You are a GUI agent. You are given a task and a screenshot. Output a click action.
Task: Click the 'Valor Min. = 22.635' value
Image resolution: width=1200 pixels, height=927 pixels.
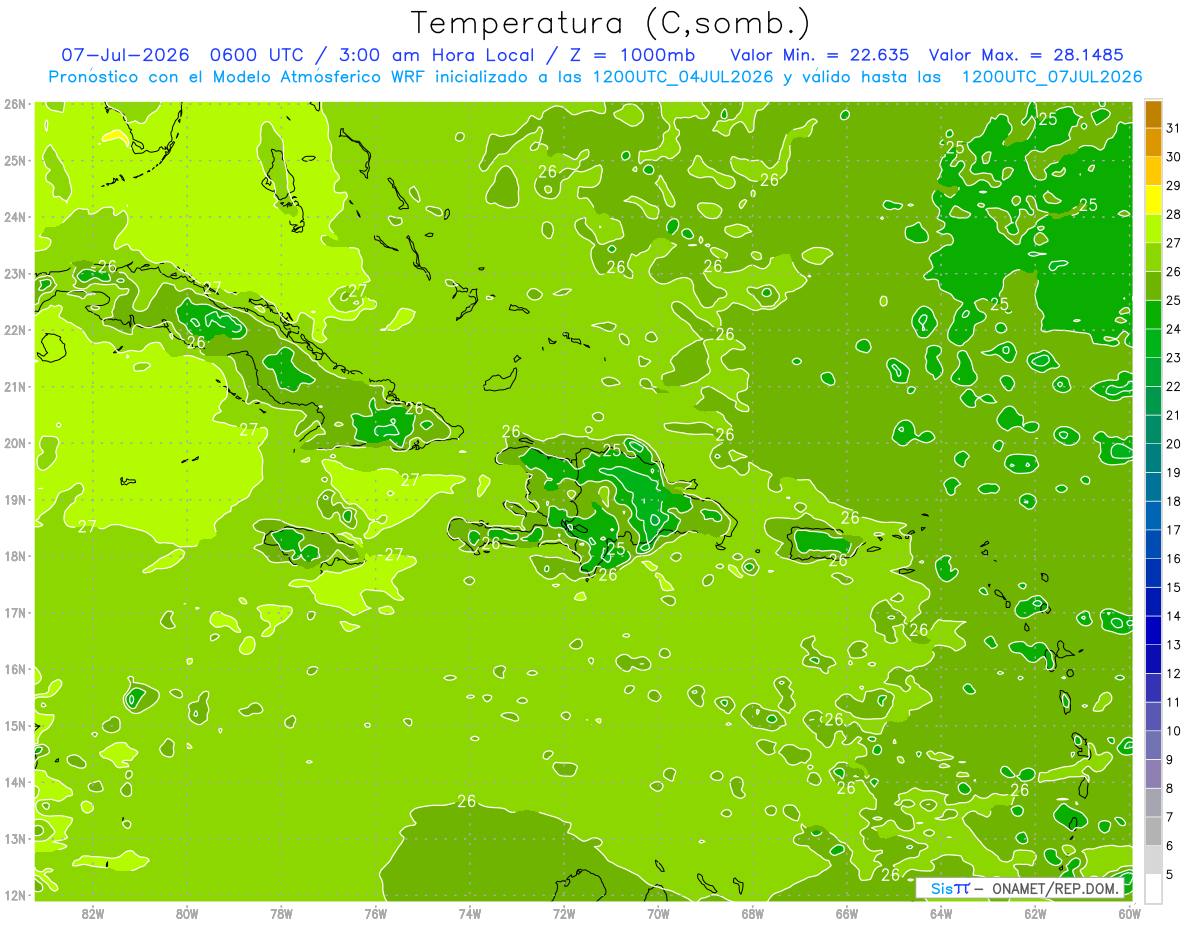click(x=820, y=55)
